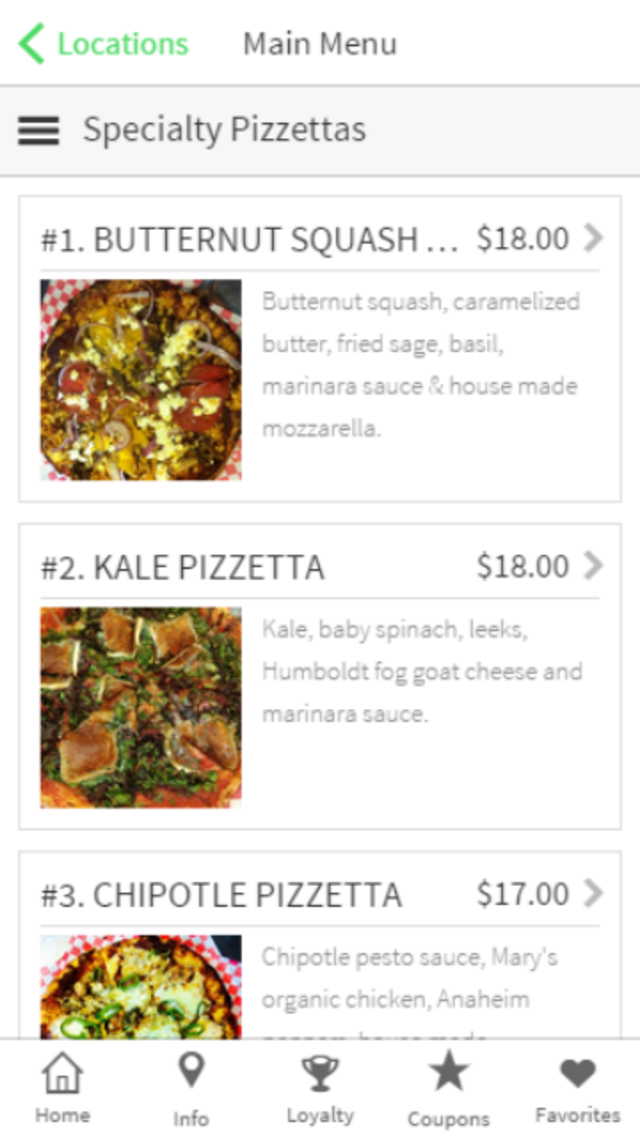The width and height of the screenshot is (640, 1136).
Task: Go back to Locations
Action: coord(122,44)
